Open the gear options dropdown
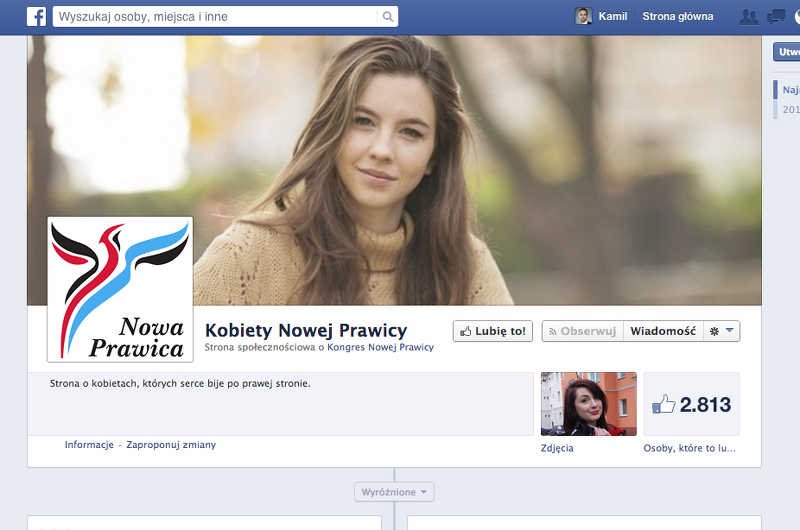The image size is (800, 530). [722, 331]
